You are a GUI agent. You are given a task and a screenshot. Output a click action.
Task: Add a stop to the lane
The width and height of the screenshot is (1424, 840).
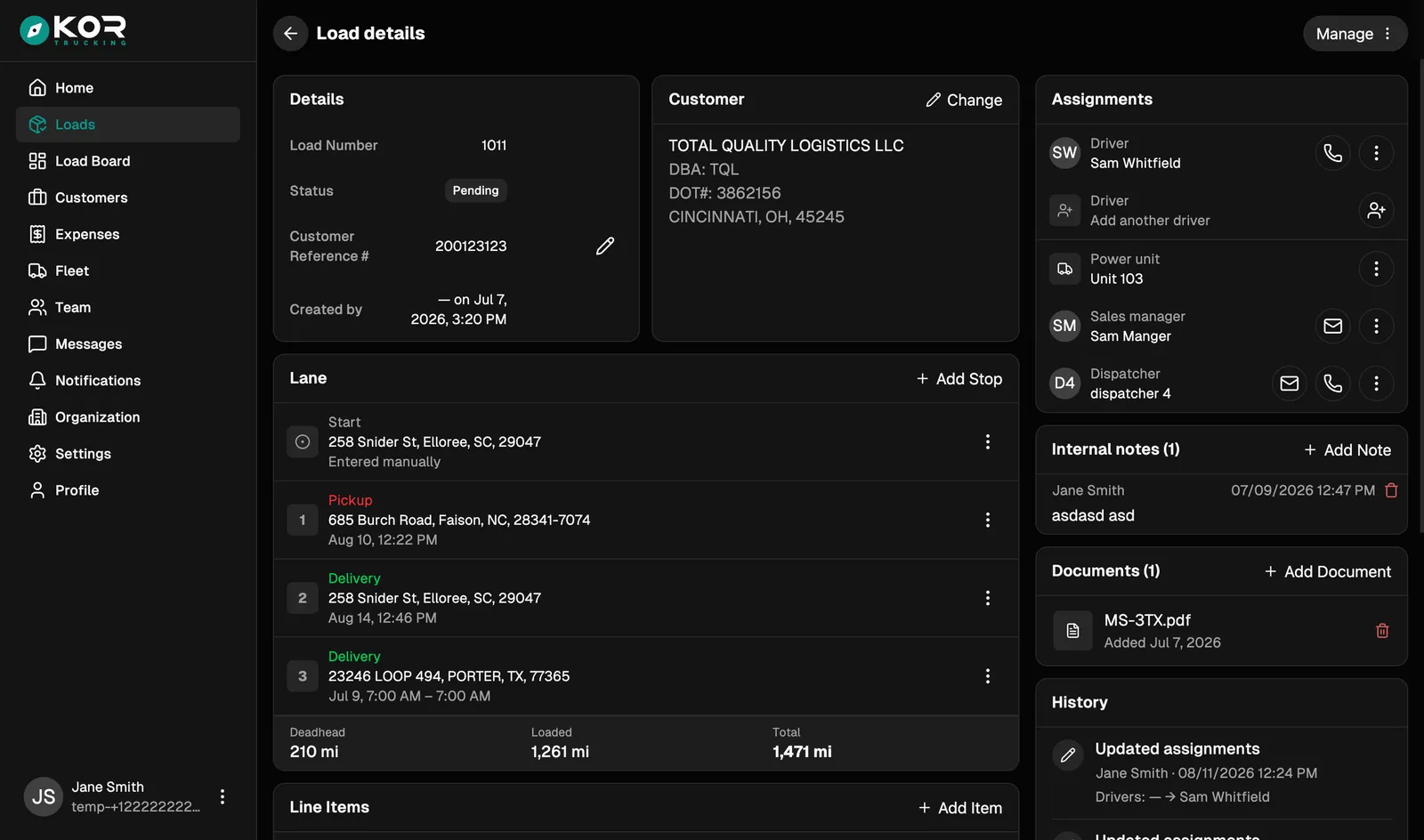coord(959,379)
